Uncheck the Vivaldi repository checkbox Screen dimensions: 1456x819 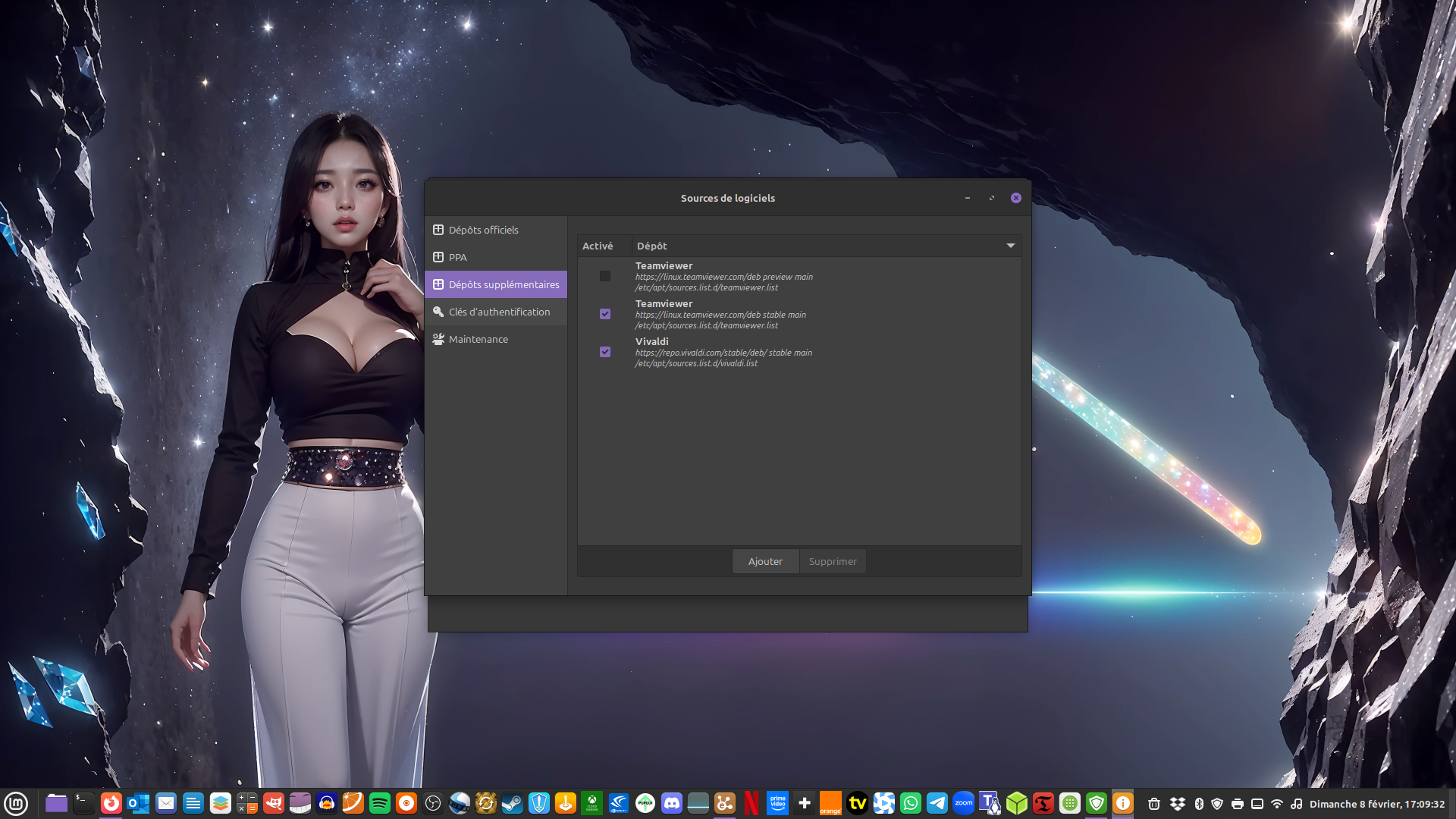coord(605,352)
